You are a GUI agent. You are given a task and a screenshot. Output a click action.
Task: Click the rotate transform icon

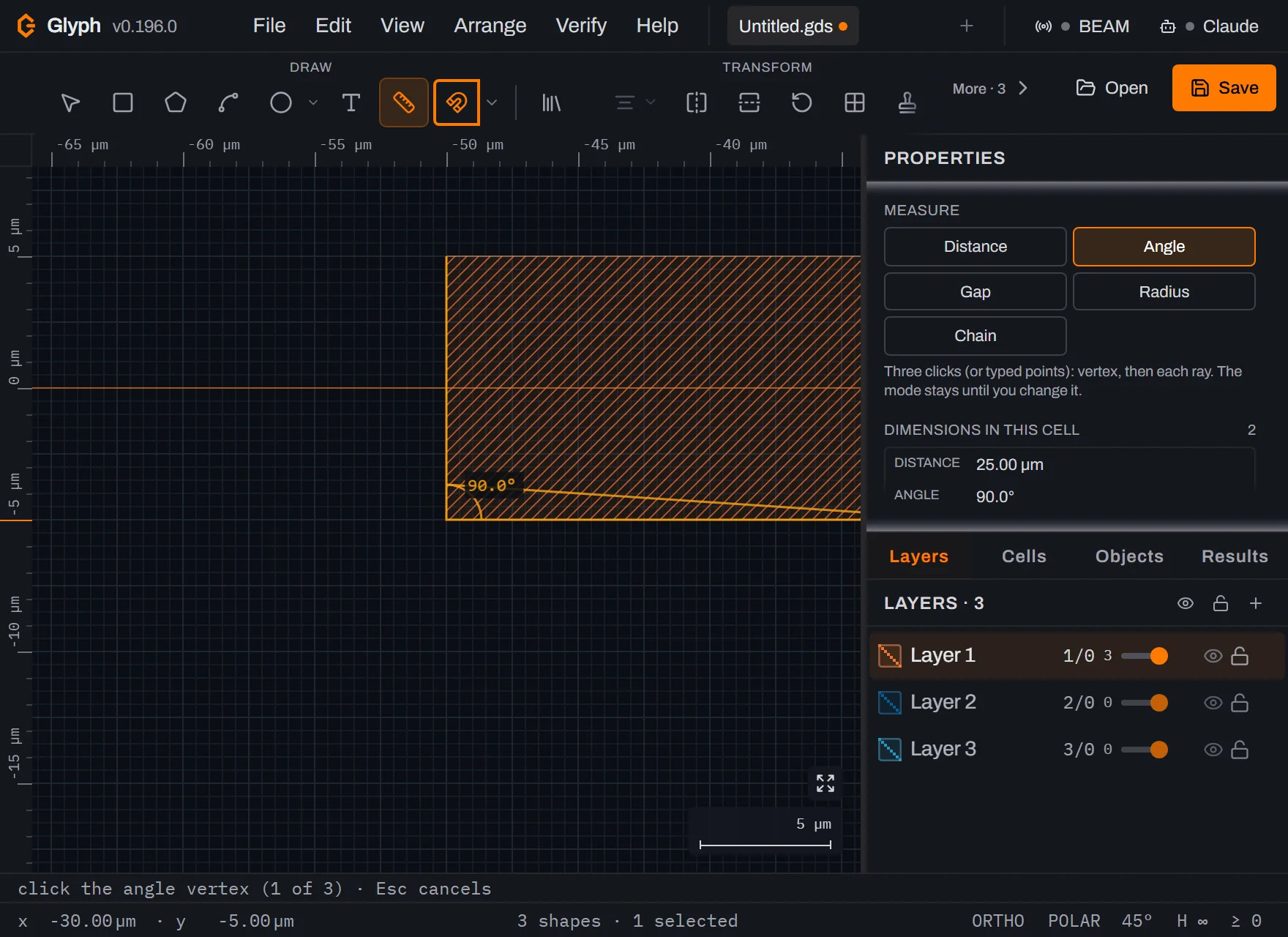802,102
